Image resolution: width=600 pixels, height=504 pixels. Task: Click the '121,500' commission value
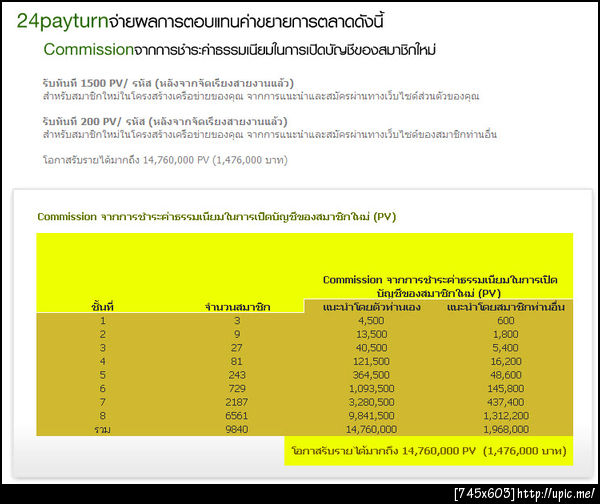[371, 361]
